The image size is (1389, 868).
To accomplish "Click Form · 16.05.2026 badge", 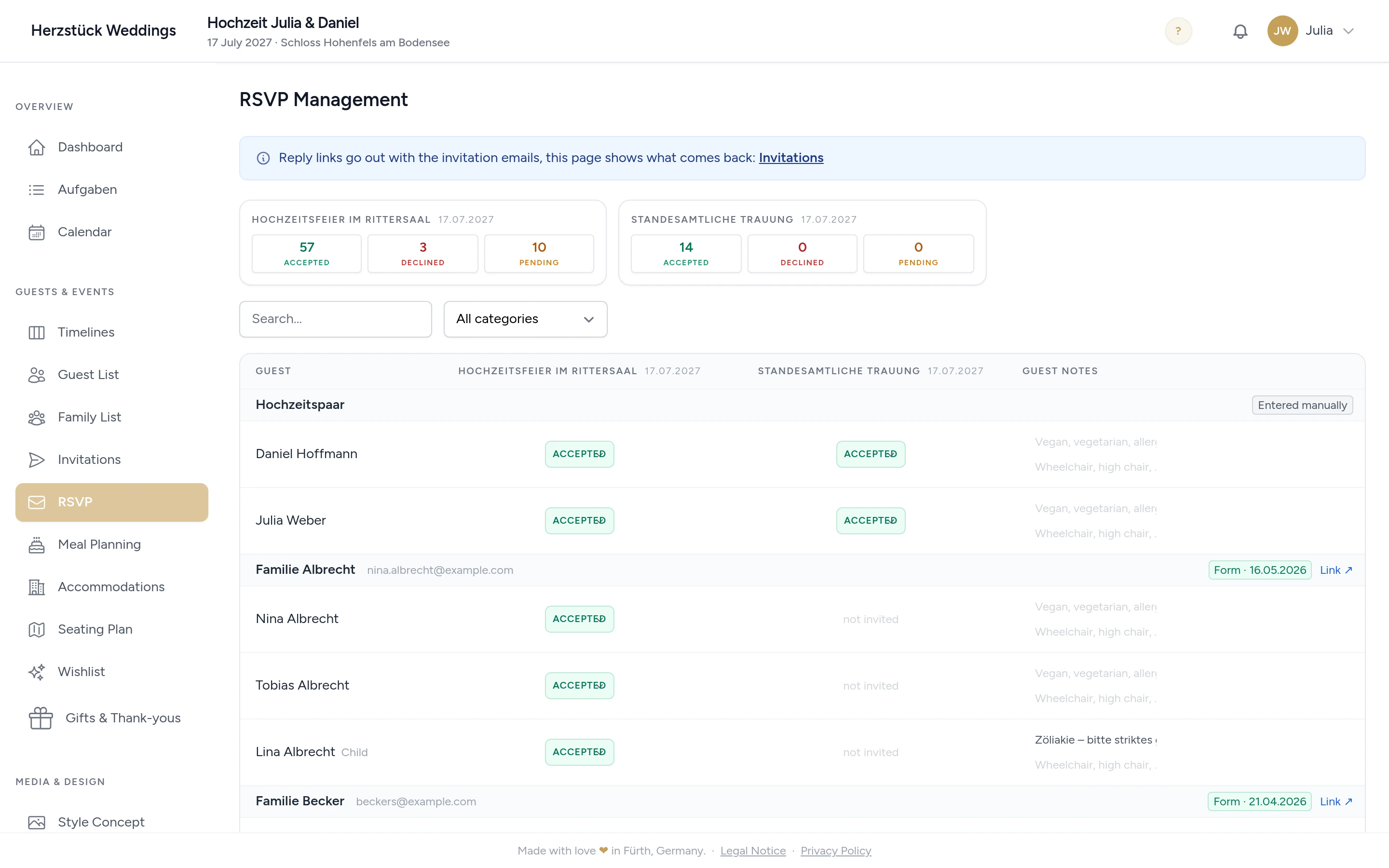I will 1260,570.
